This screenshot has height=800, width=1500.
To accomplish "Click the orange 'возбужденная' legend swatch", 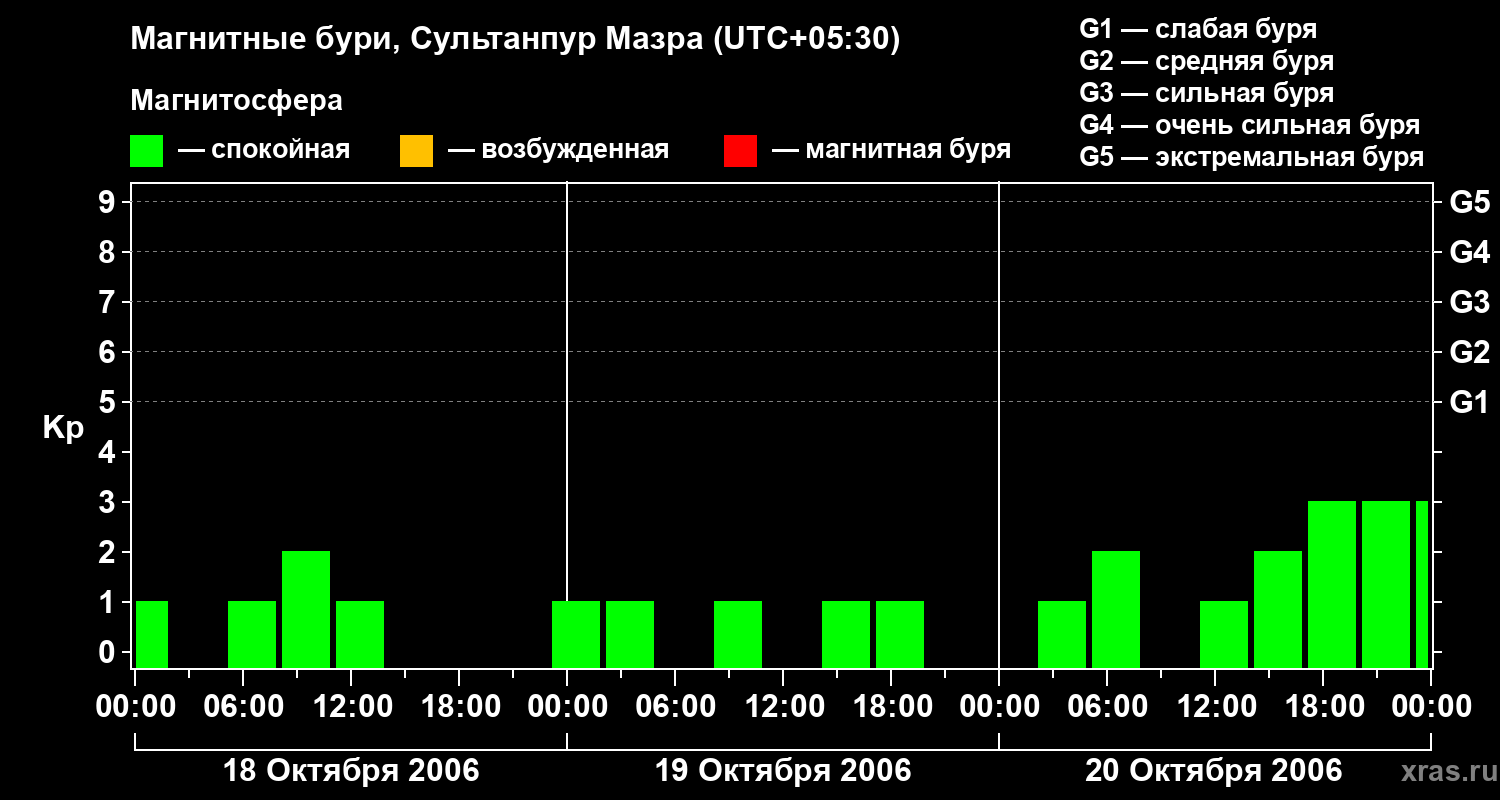I will [x=416, y=150].
